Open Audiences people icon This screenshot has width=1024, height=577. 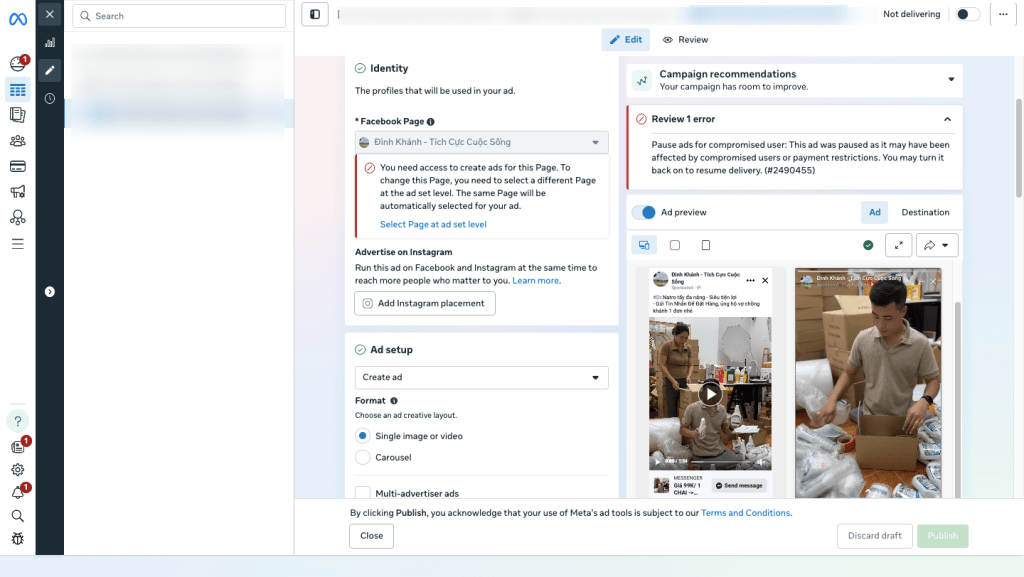(x=18, y=140)
